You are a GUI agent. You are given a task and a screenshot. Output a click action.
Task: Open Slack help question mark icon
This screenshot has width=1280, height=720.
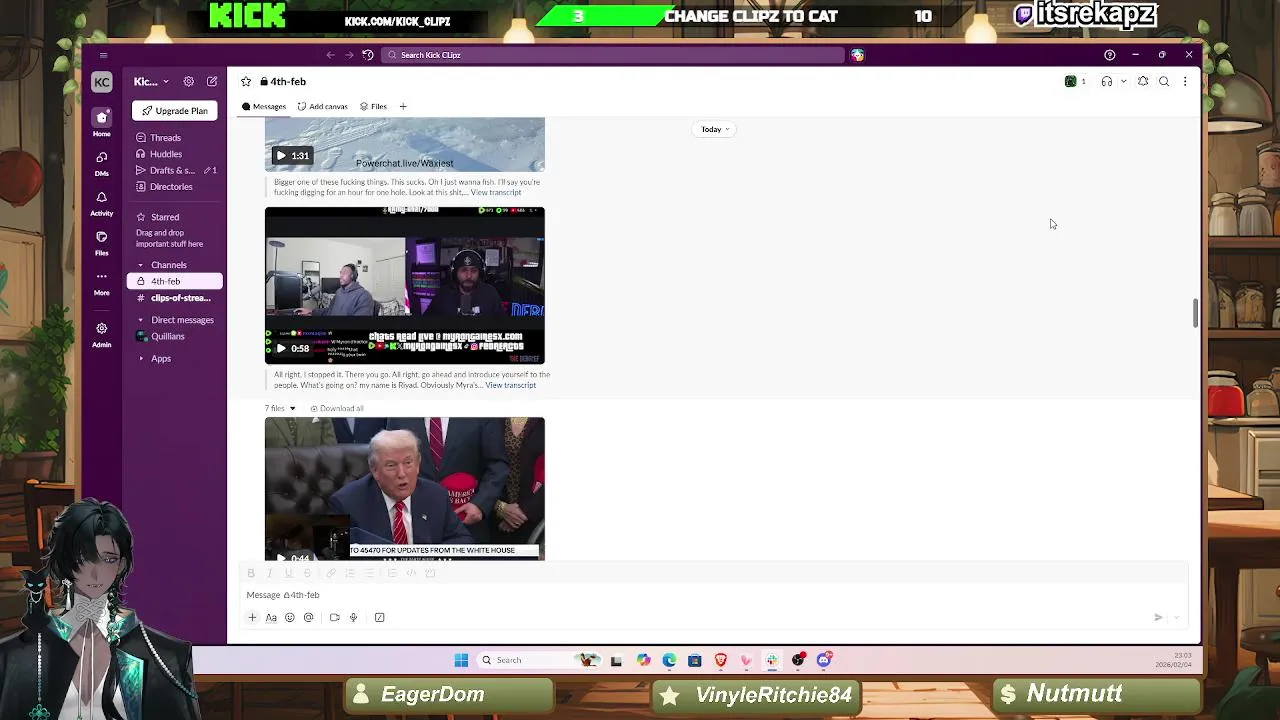(x=1109, y=55)
